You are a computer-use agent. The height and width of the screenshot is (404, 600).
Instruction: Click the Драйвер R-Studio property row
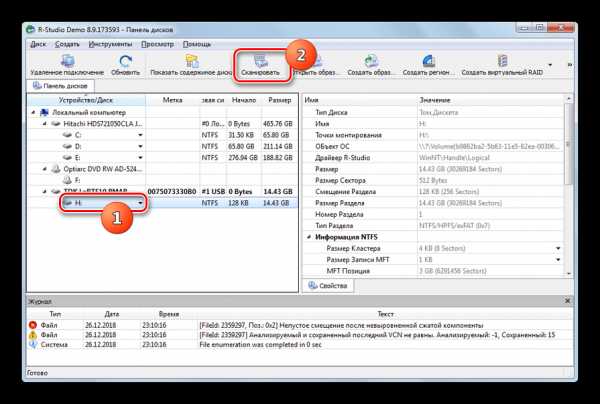[434, 158]
